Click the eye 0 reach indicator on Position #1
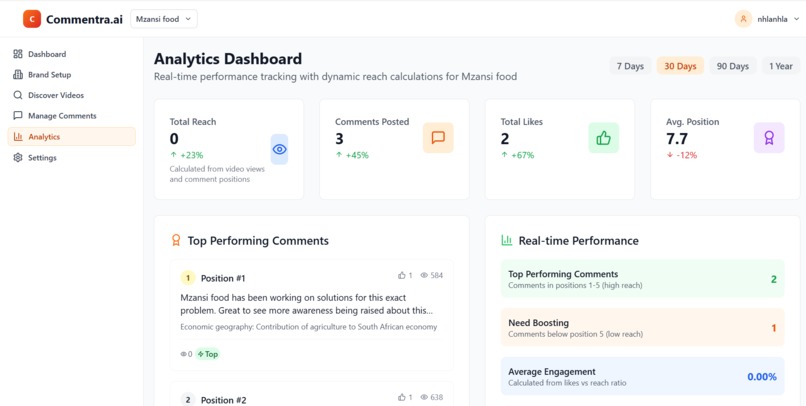Screen dimensions: 806x406 click(x=186, y=354)
